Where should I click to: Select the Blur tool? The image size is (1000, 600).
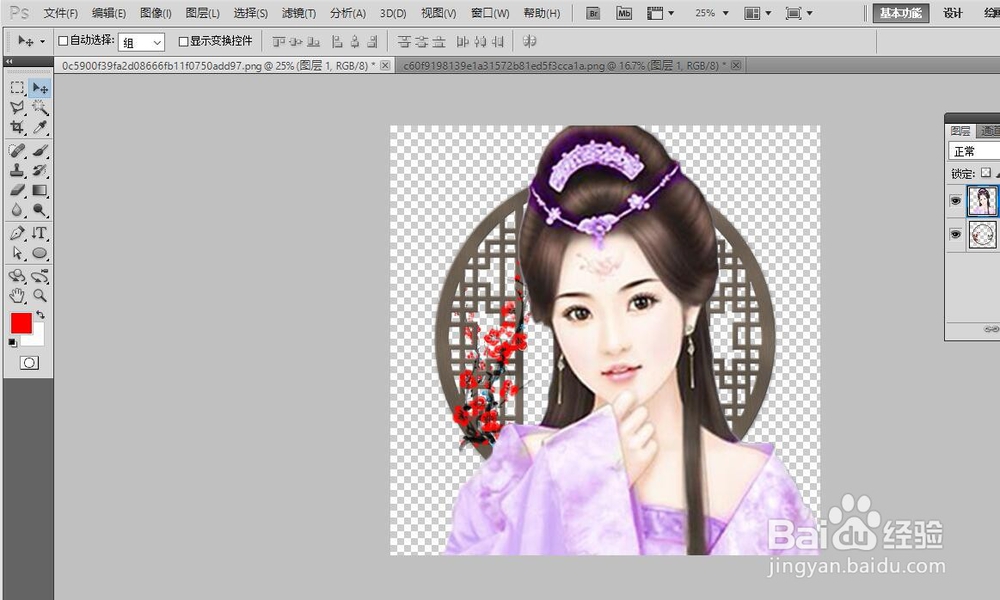[x=17, y=210]
